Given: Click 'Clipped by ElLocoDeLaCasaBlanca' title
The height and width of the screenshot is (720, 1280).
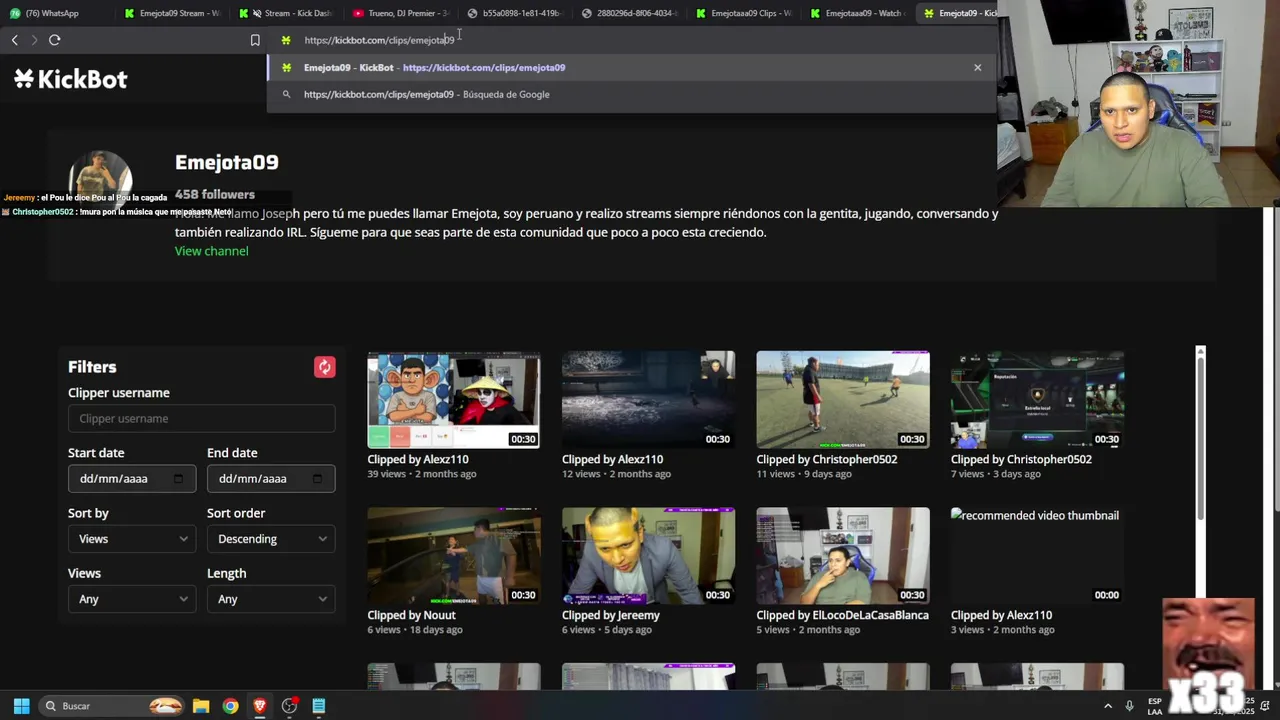Looking at the screenshot, I should click(842, 616).
